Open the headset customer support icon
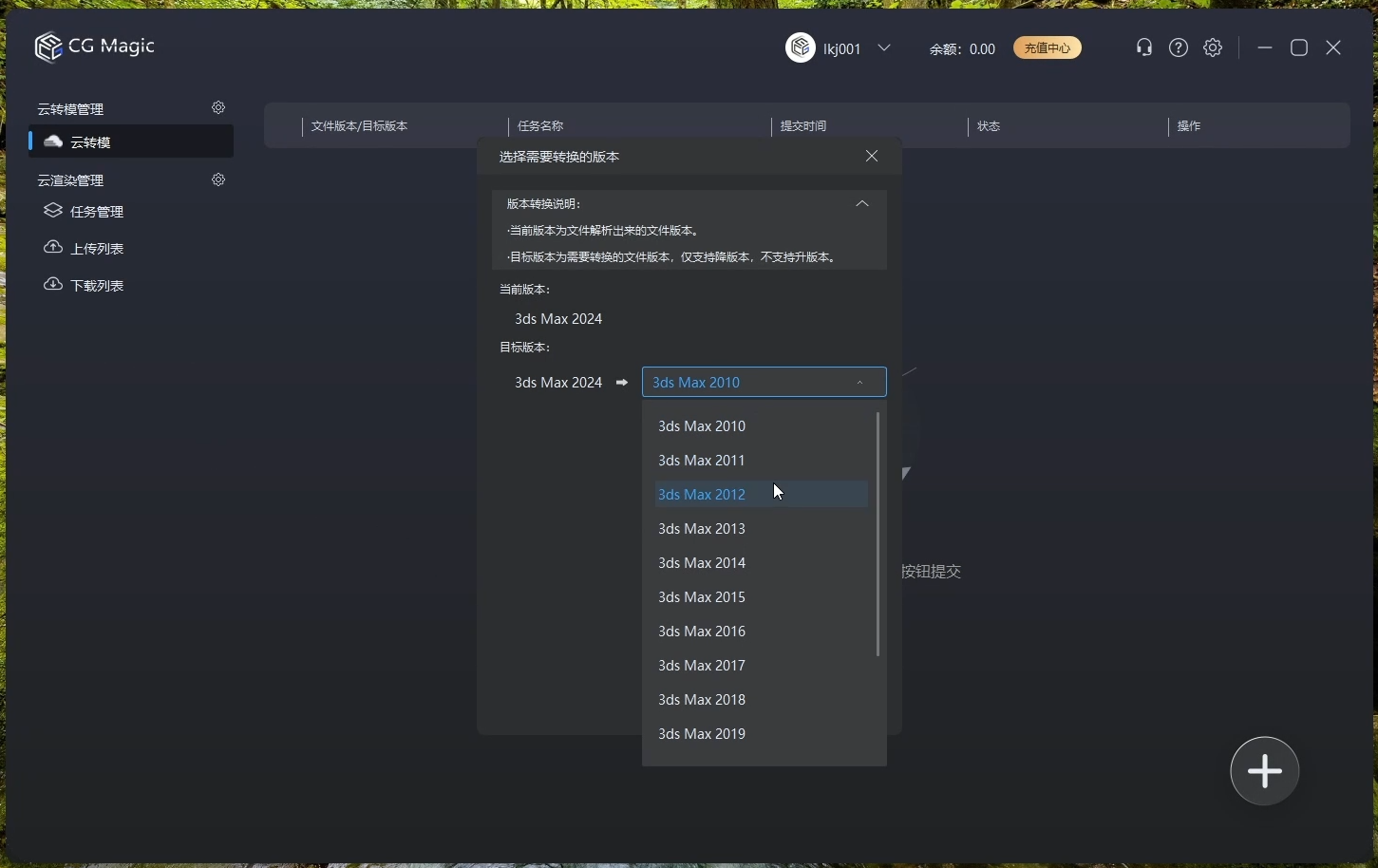 pyautogui.click(x=1143, y=47)
